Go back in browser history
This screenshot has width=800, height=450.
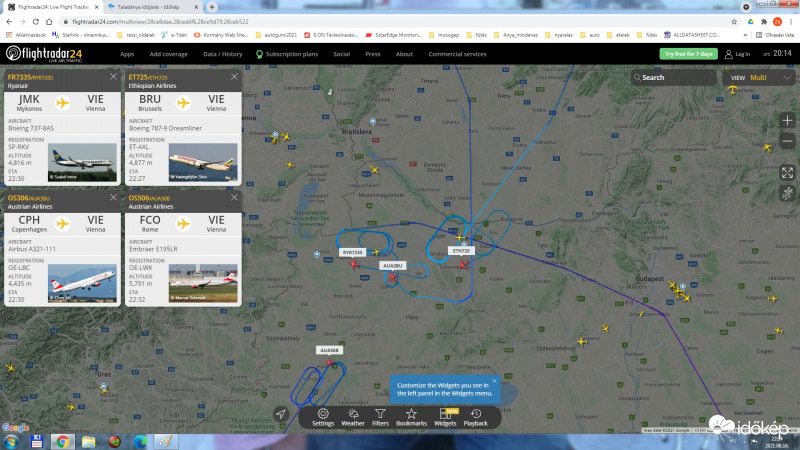tap(9, 22)
